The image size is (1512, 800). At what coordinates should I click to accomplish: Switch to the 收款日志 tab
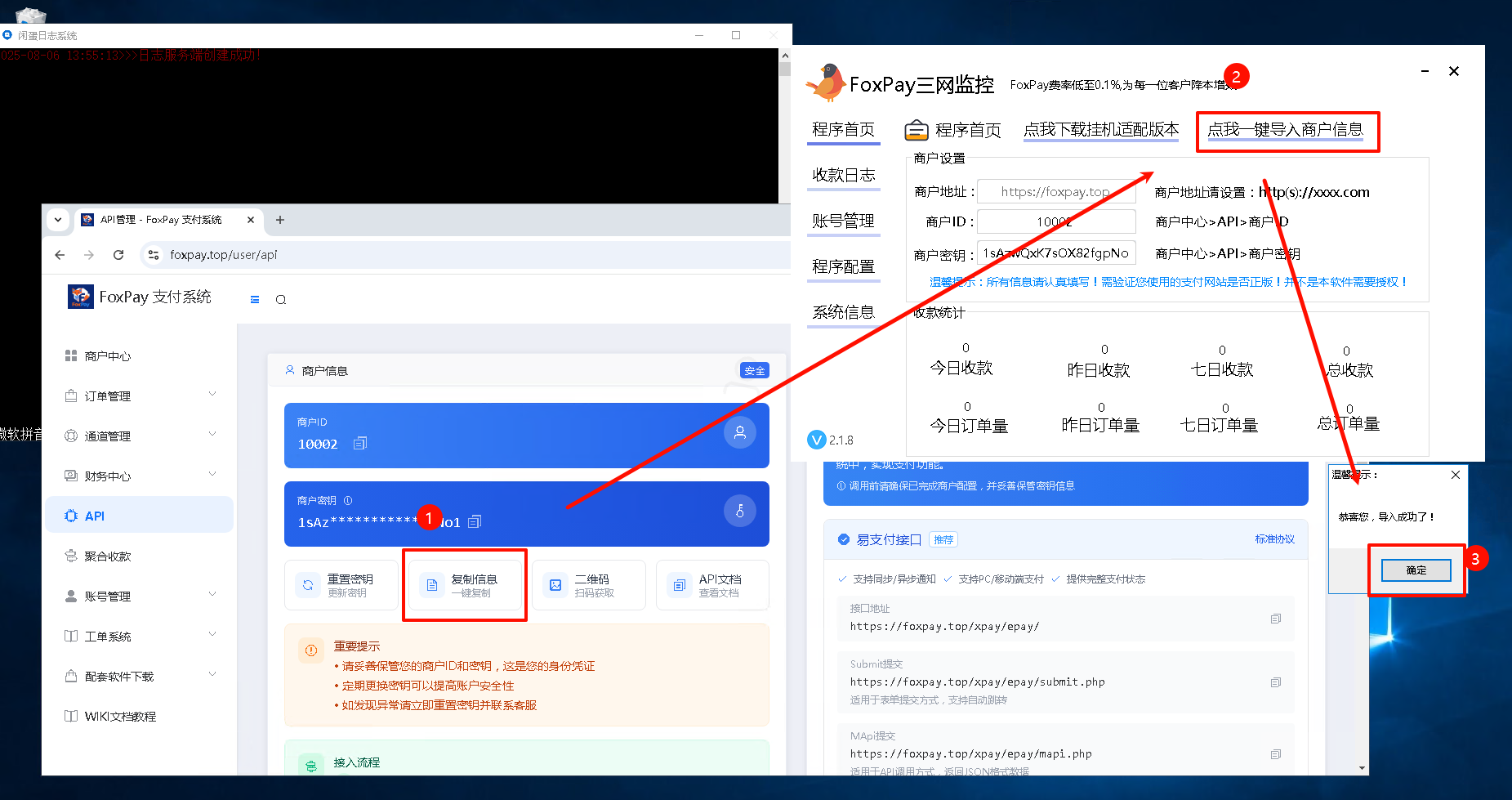[x=843, y=175]
